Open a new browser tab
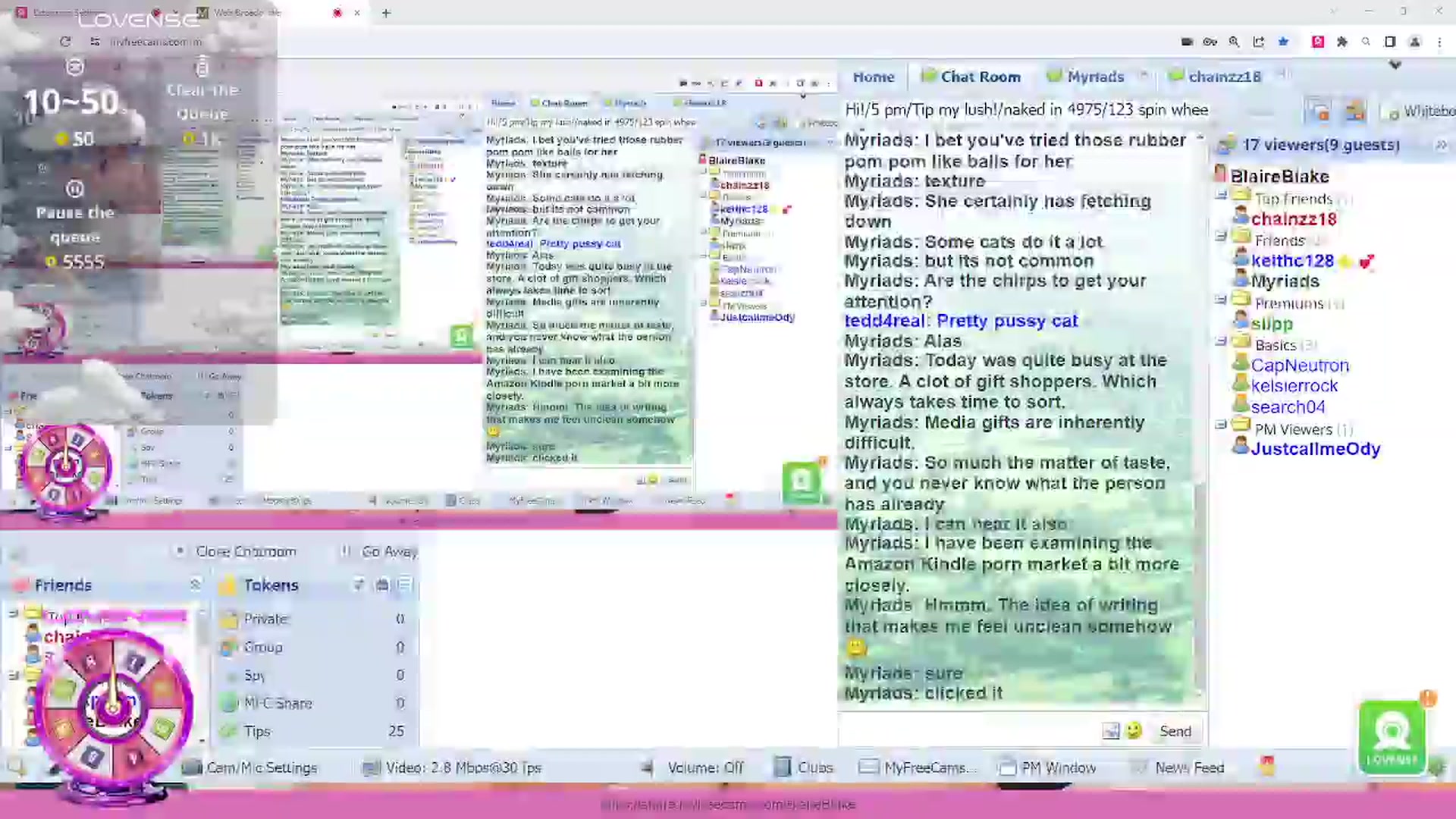Viewport: 1456px width, 819px height. pyautogui.click(x=386, y=13)
